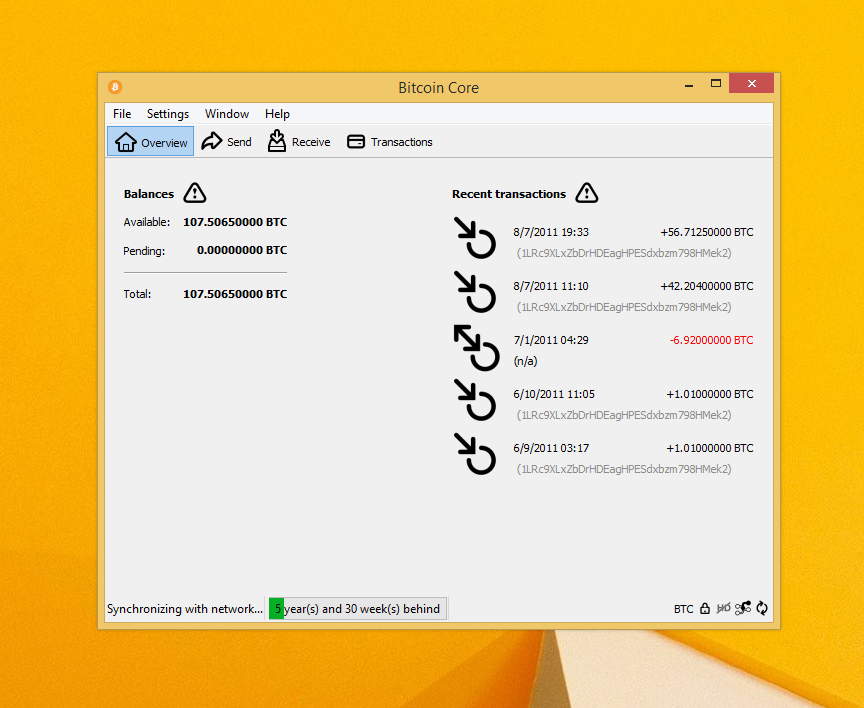Viewport: 864px width, 708px height.
Task: Open the Transactions tab
Action: [x=390, y=142]
